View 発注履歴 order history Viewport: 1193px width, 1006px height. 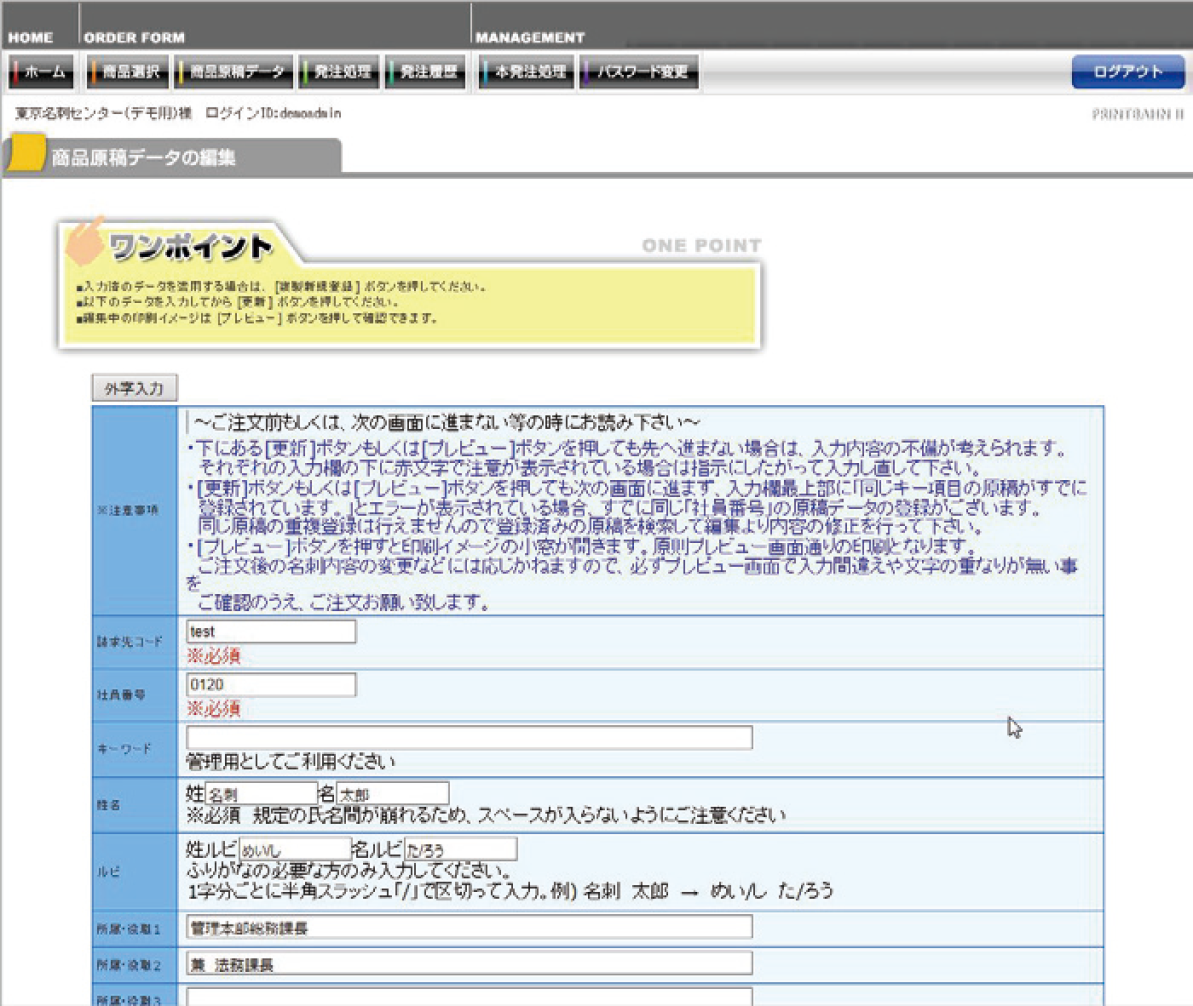click(425, 72)
